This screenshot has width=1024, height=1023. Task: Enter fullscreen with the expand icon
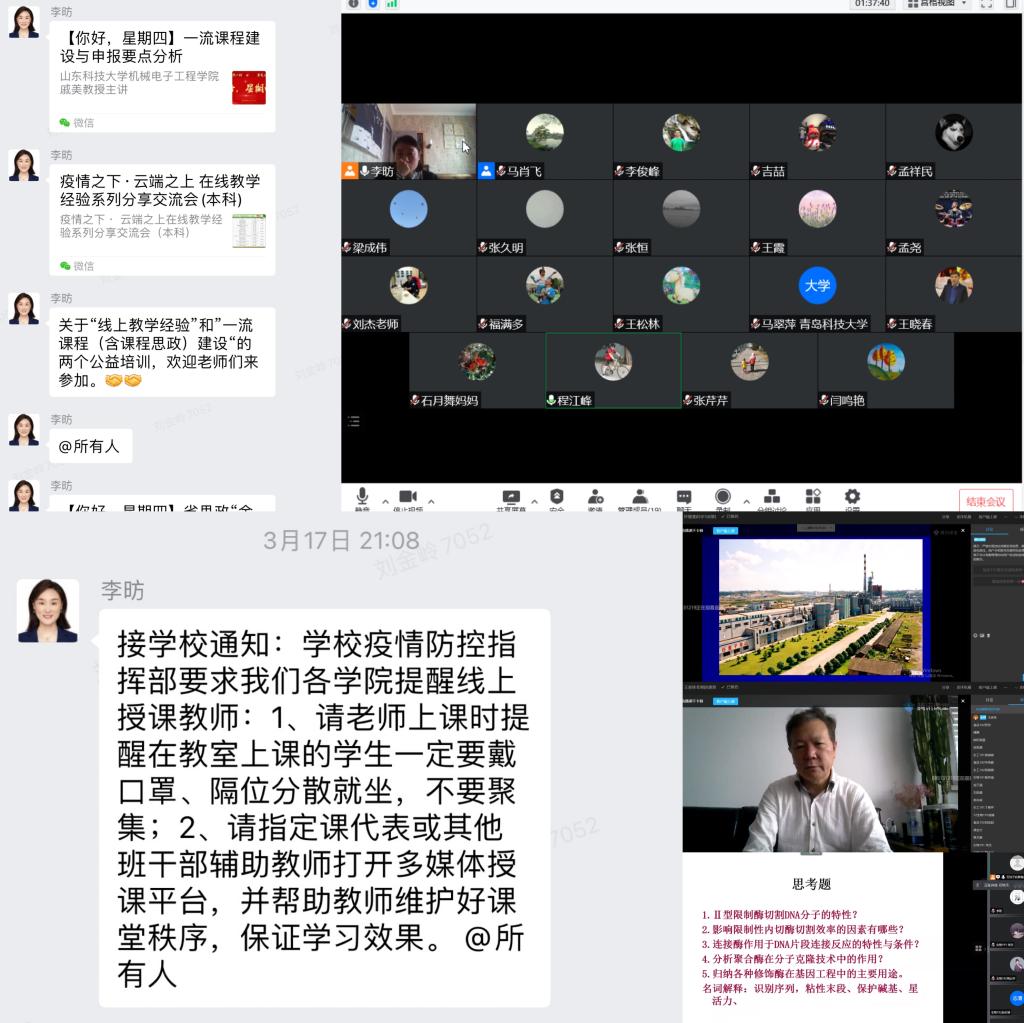tap(986, 4)
